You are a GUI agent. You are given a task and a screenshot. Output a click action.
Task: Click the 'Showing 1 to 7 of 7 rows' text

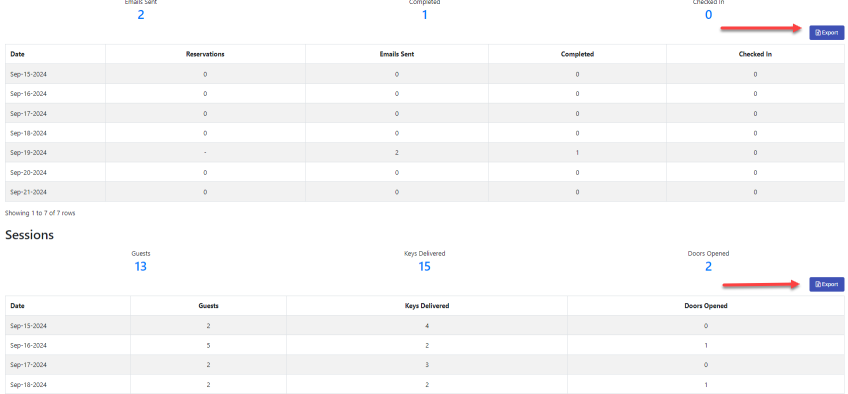click(x=40, y=213)
